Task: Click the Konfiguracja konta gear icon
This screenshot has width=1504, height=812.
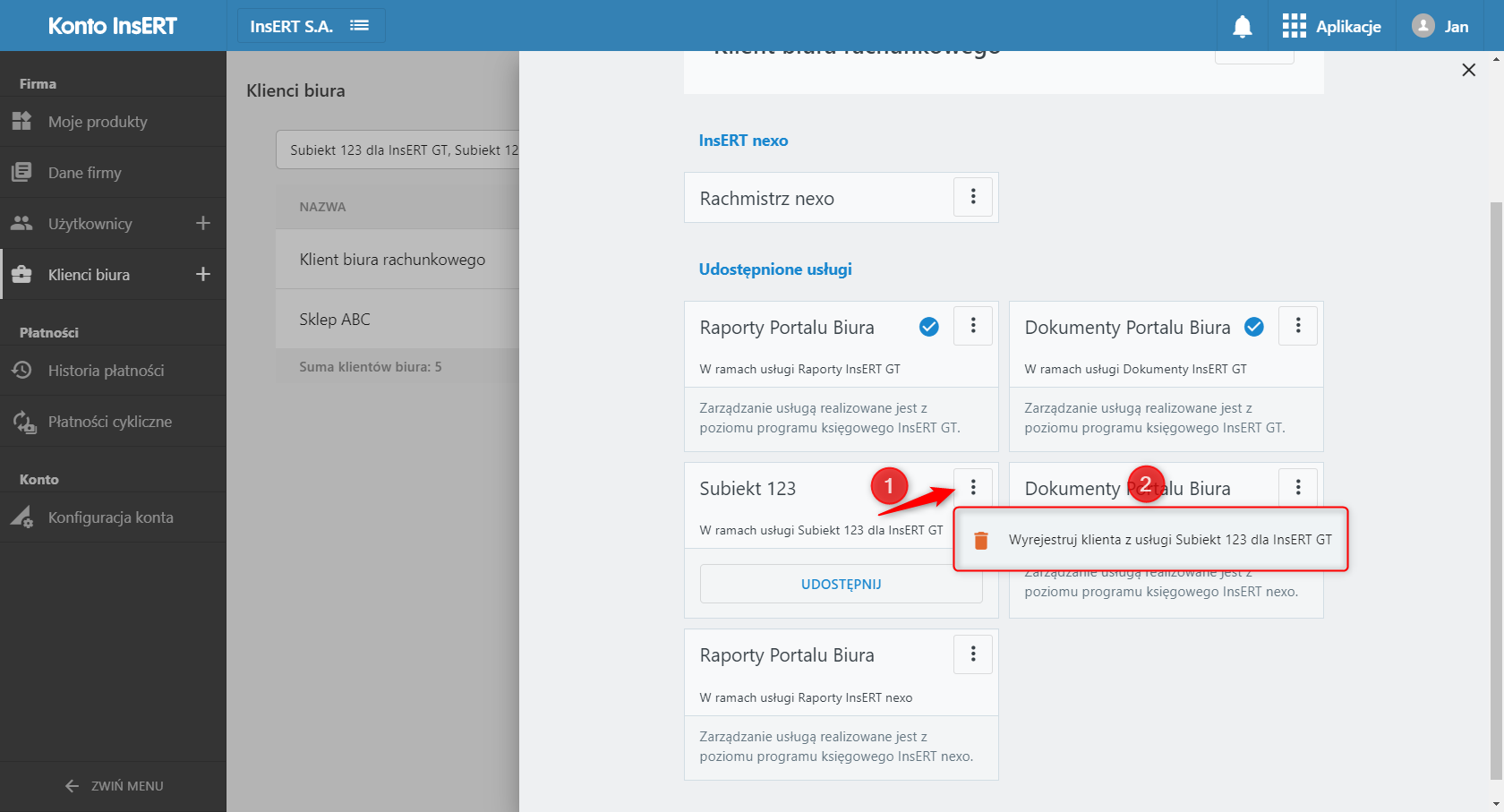Action: (21, 517)
